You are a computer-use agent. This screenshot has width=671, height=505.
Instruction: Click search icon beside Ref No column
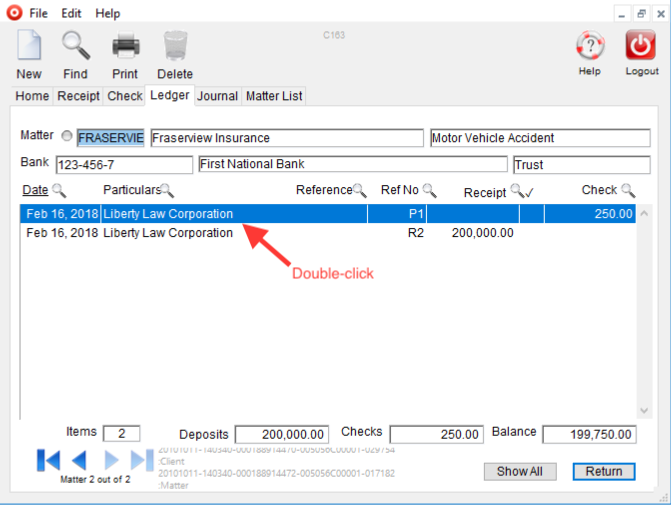click(x=429, y=190)
